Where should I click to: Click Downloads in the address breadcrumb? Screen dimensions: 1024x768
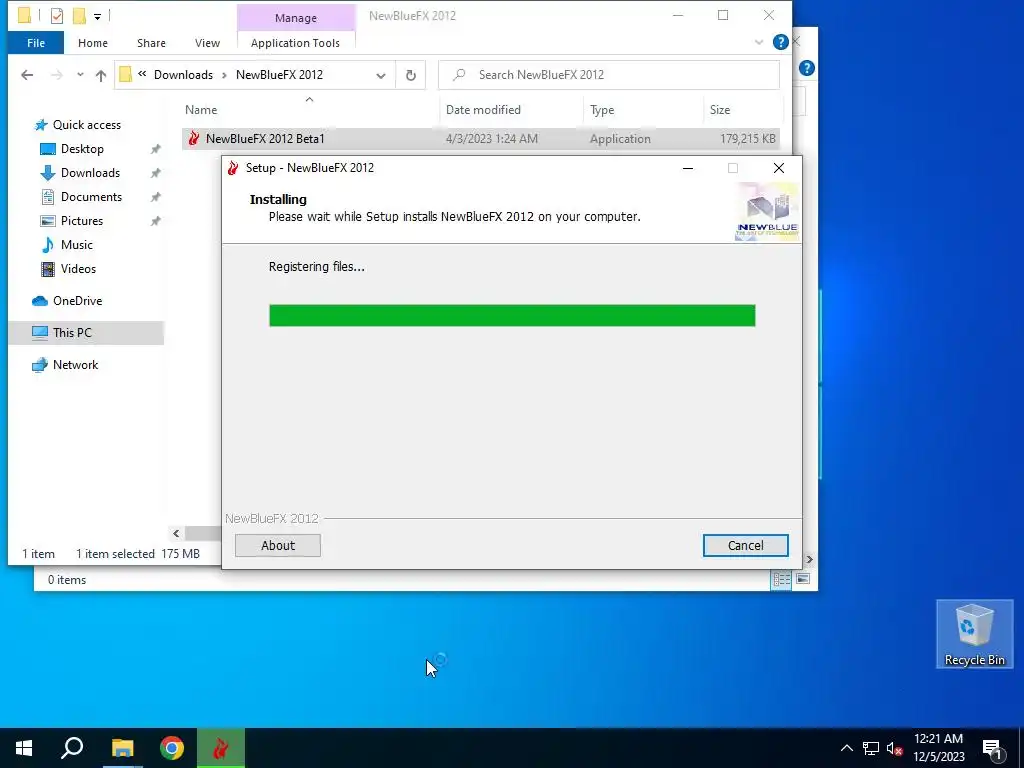point(184,74)
